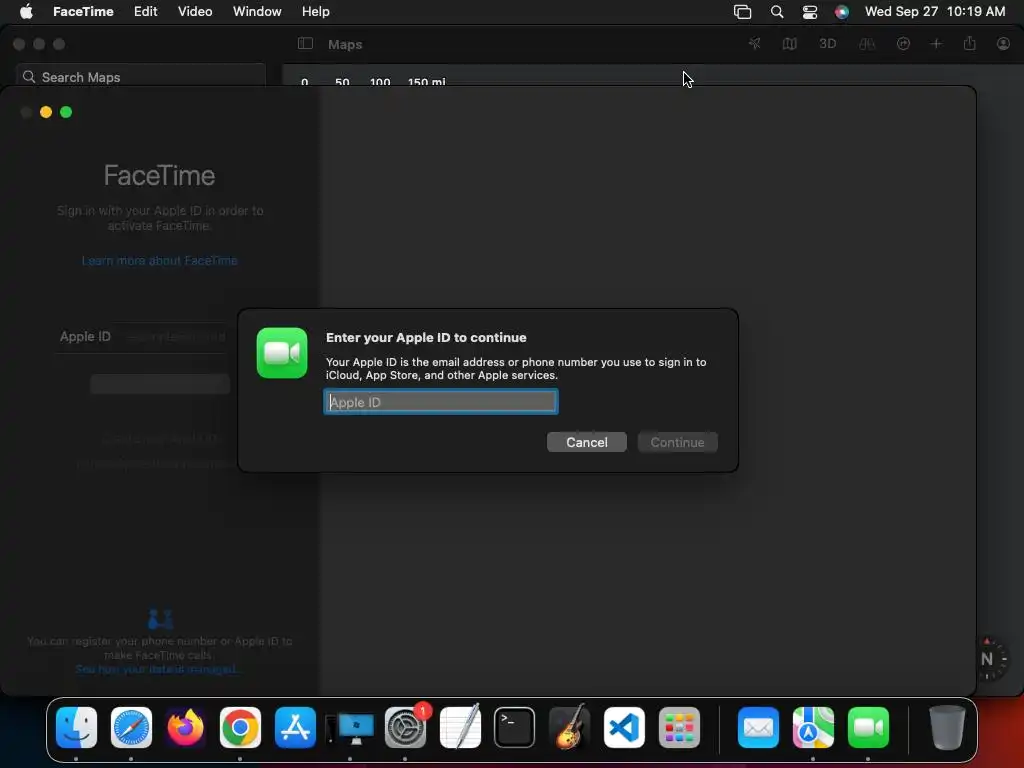
Task: Open the Video menu
Action: (x=195, y=12)
